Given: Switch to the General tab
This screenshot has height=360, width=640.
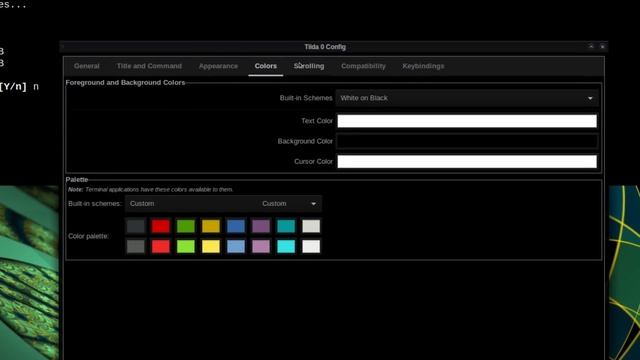Looking at the screenshot, I should click(87, 66).
